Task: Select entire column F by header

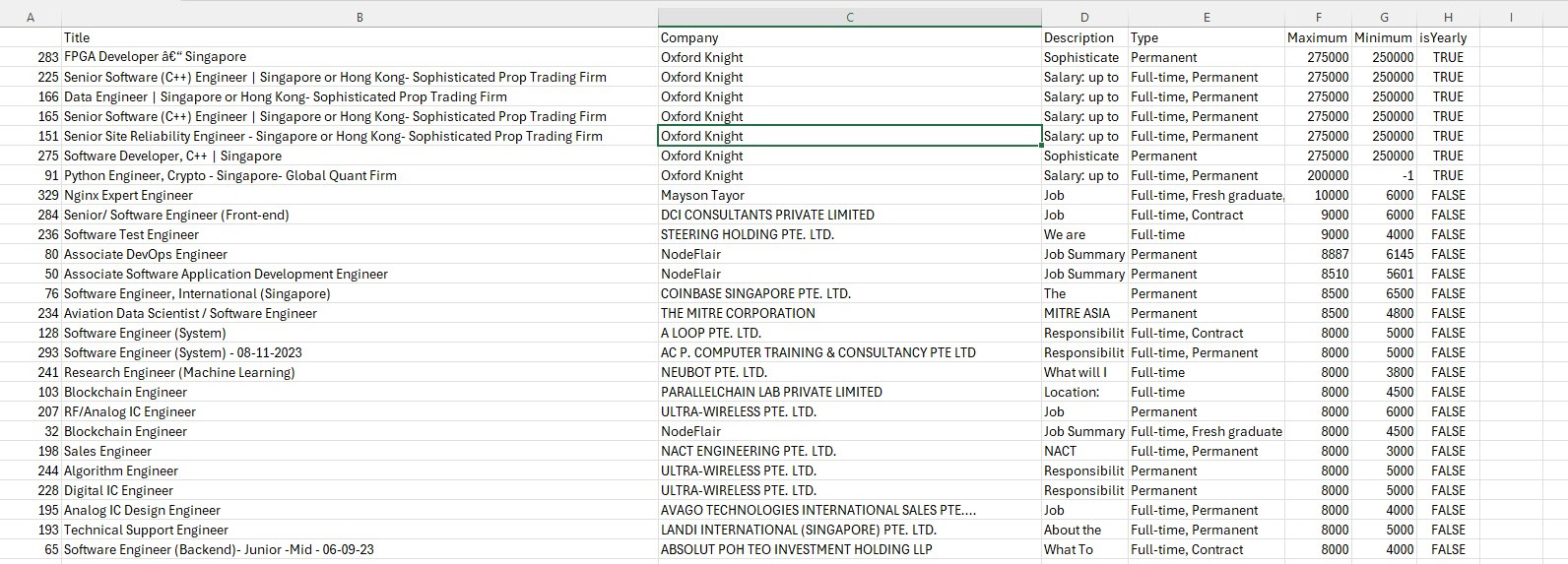Action: pyautogui.click(x=1318, y=17)
